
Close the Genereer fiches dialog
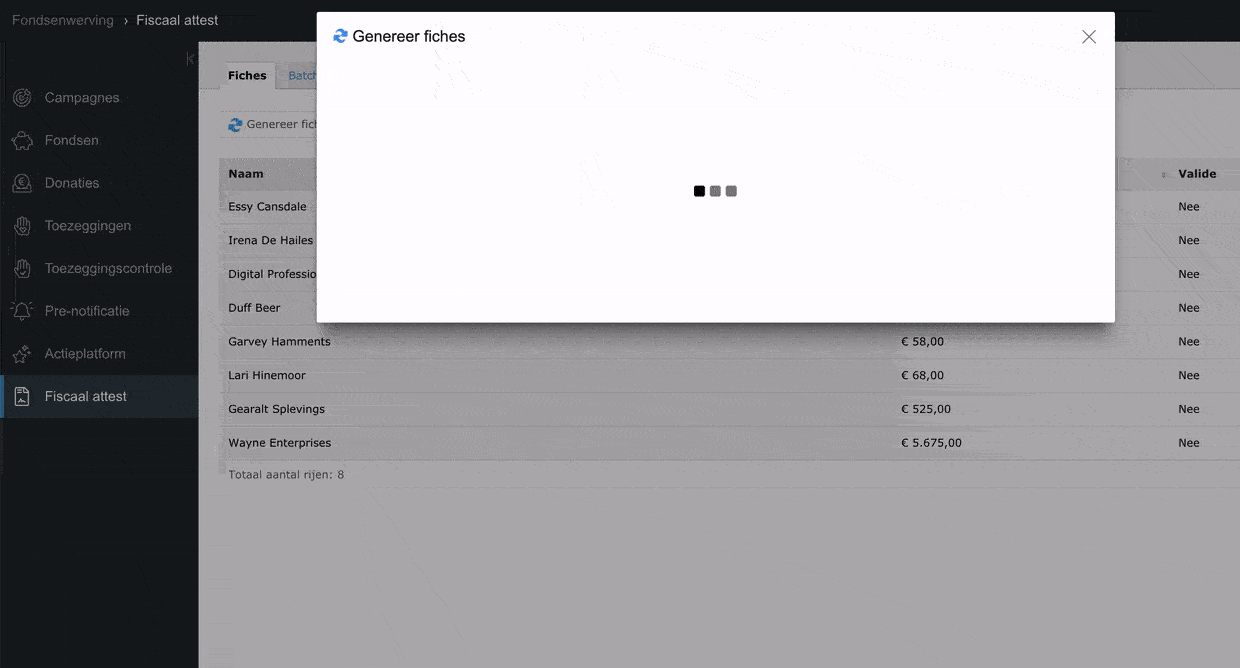tap(1089, 37)
